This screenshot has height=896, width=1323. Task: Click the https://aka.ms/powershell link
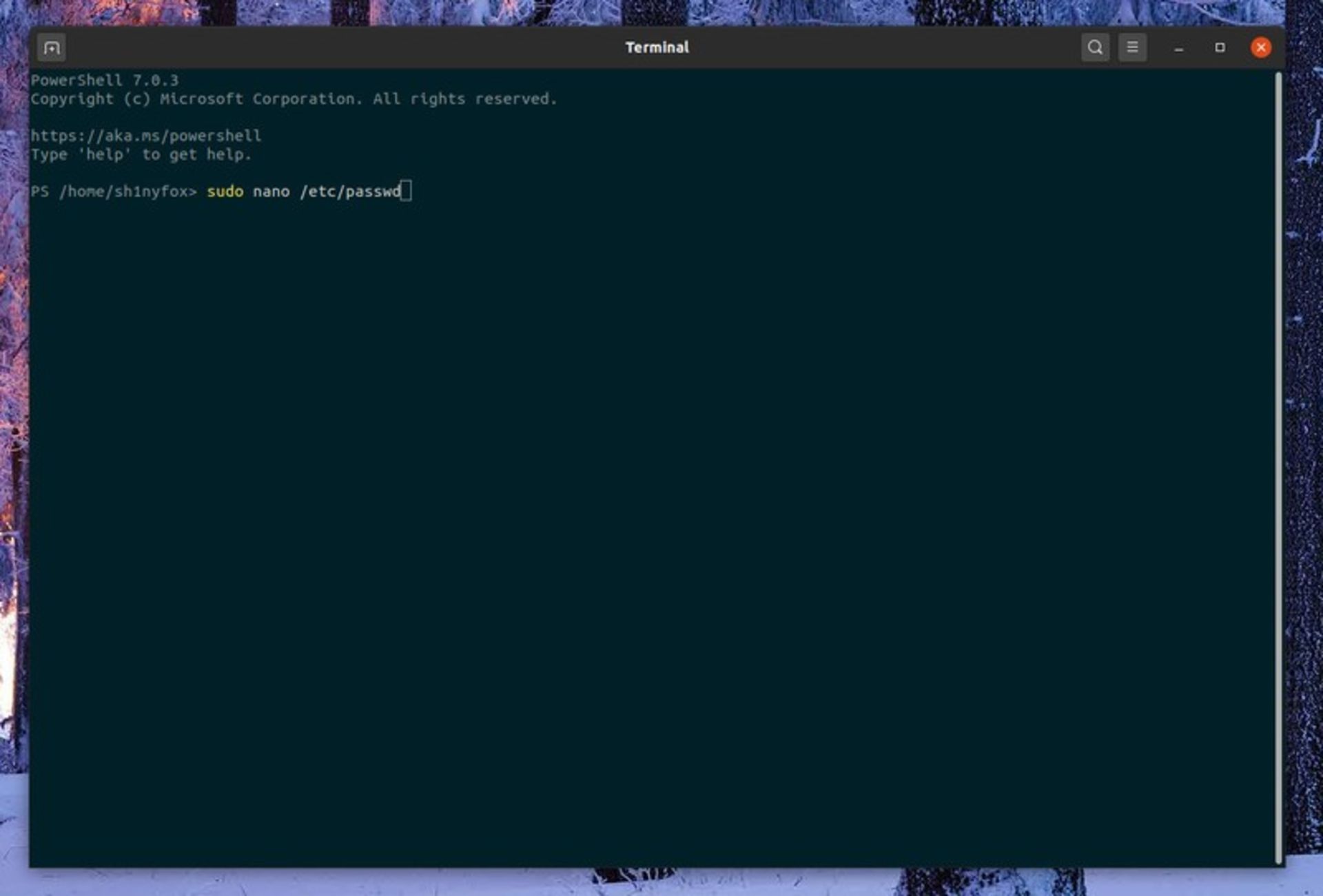pyautogui.click(x=146, y=136)
